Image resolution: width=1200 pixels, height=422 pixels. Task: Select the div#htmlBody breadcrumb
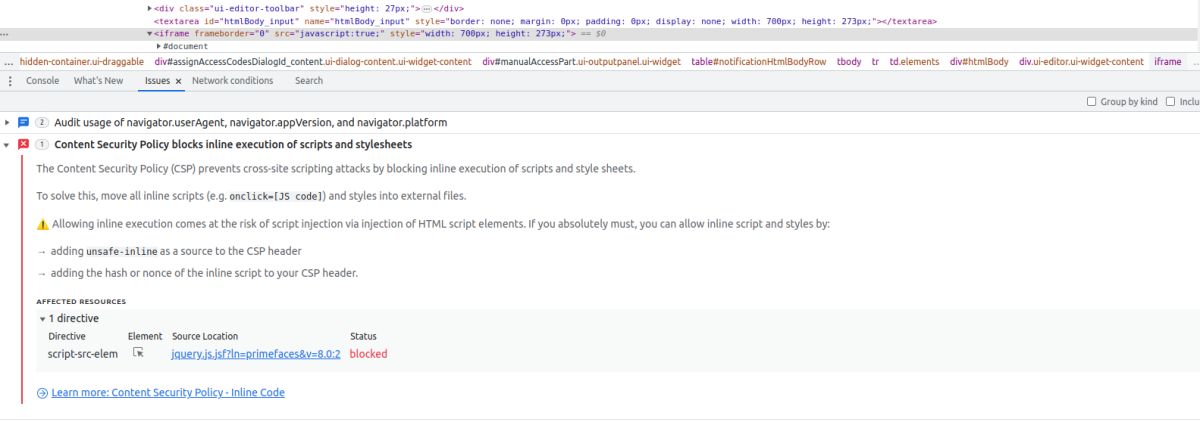pyautogui.click(x=979, y=62)
